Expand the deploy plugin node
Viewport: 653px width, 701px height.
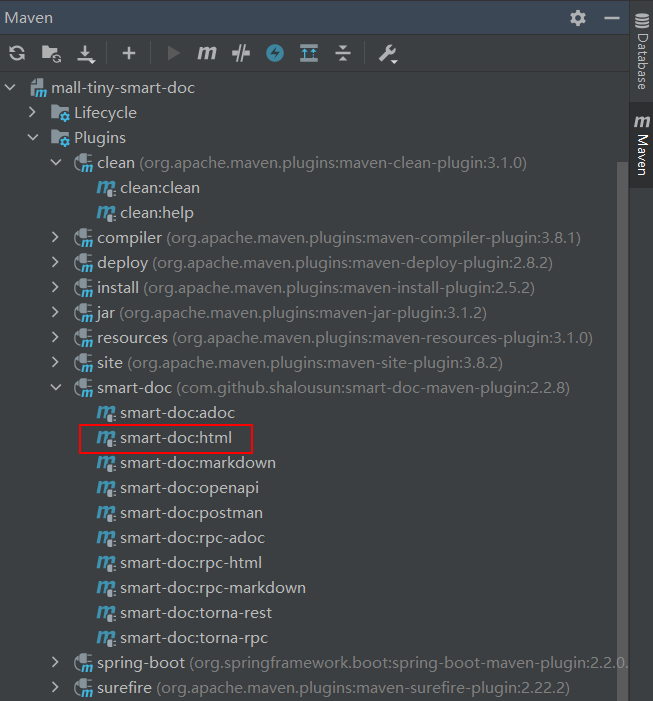tap(55, 262)
